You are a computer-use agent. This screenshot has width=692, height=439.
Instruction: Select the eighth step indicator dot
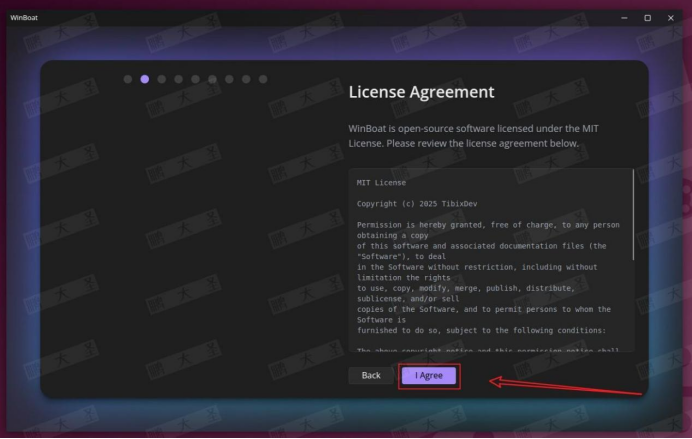coord(246,79)
